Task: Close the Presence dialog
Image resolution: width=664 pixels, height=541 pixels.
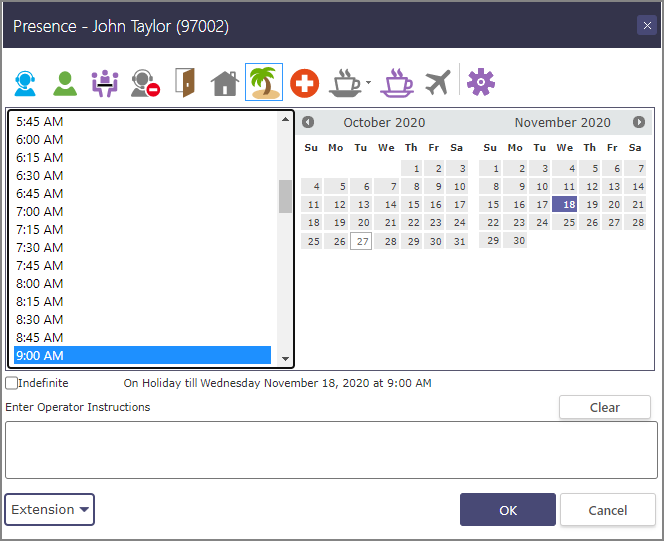Action: tap(647, 25)
